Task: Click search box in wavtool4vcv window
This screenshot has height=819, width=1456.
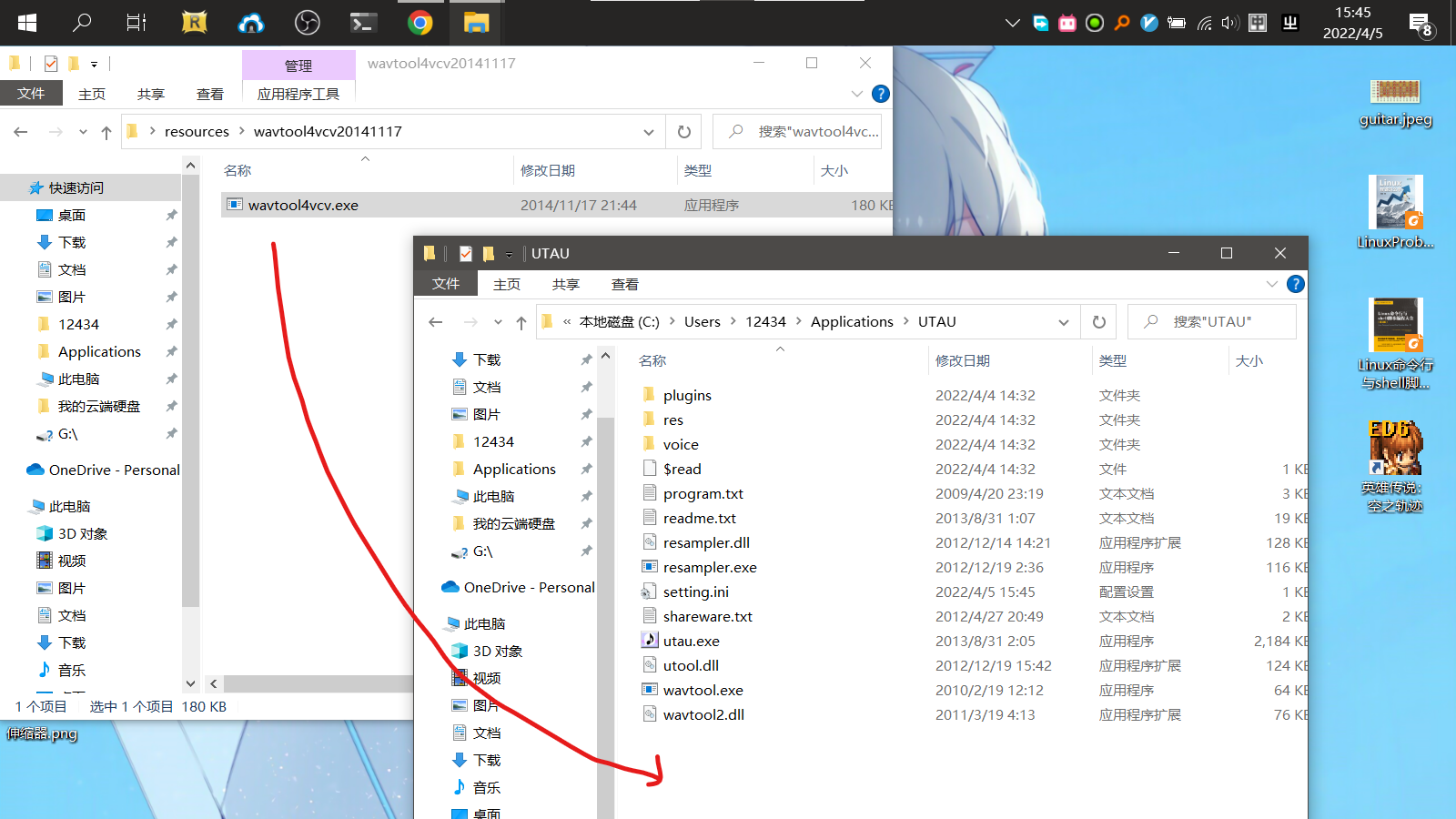Action: coord(797,132)
